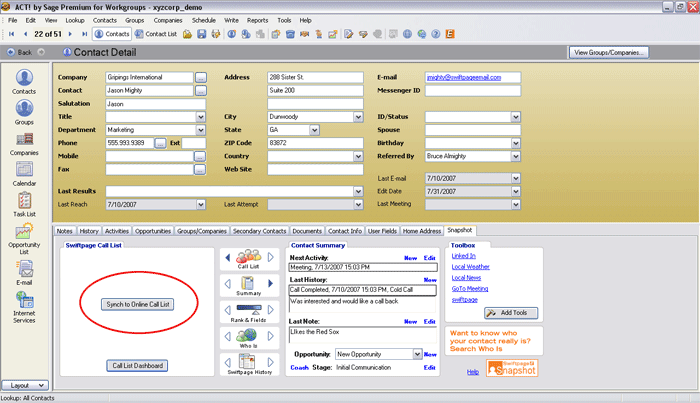Screen dimensions: 700x403
Task: Open the Layout dropdown at bottom left
Action: pos(25,385)
